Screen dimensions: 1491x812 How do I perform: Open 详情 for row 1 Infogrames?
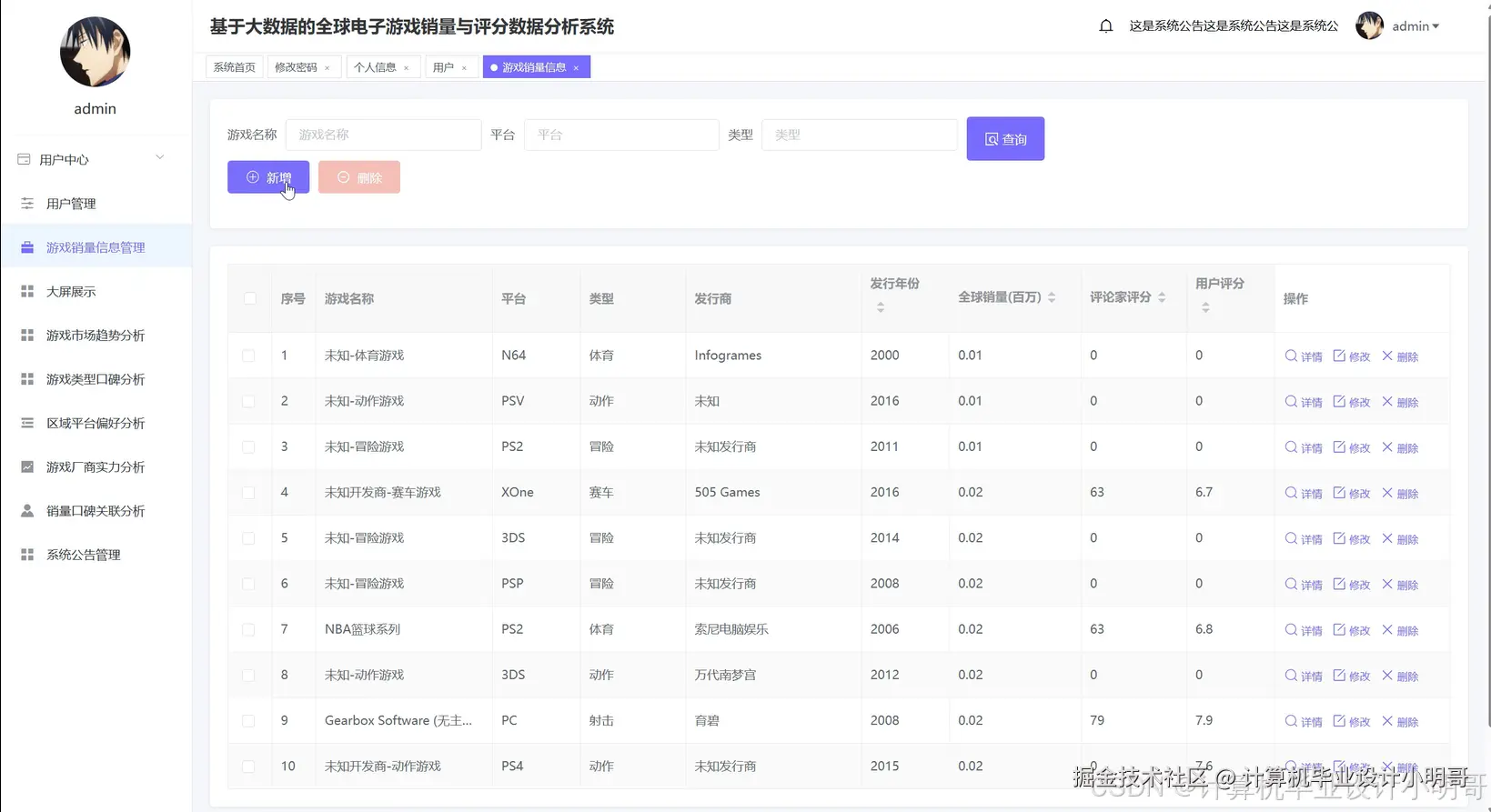click(1304, 356)
